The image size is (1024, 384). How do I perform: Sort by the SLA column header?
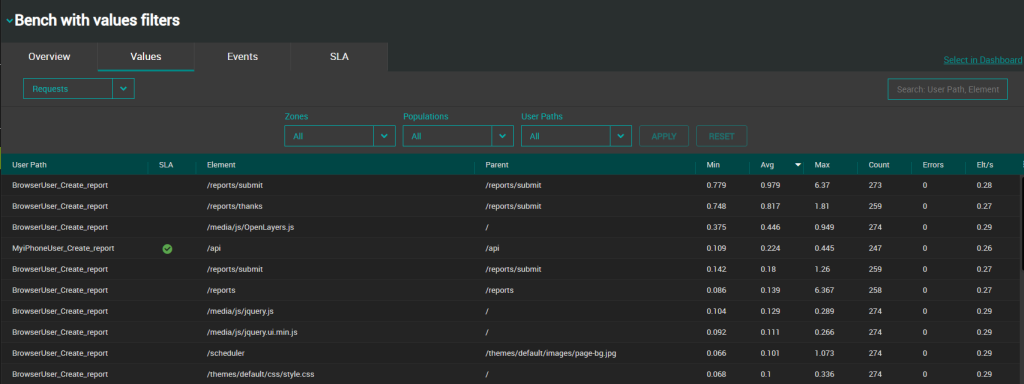(x=165, y=165)
